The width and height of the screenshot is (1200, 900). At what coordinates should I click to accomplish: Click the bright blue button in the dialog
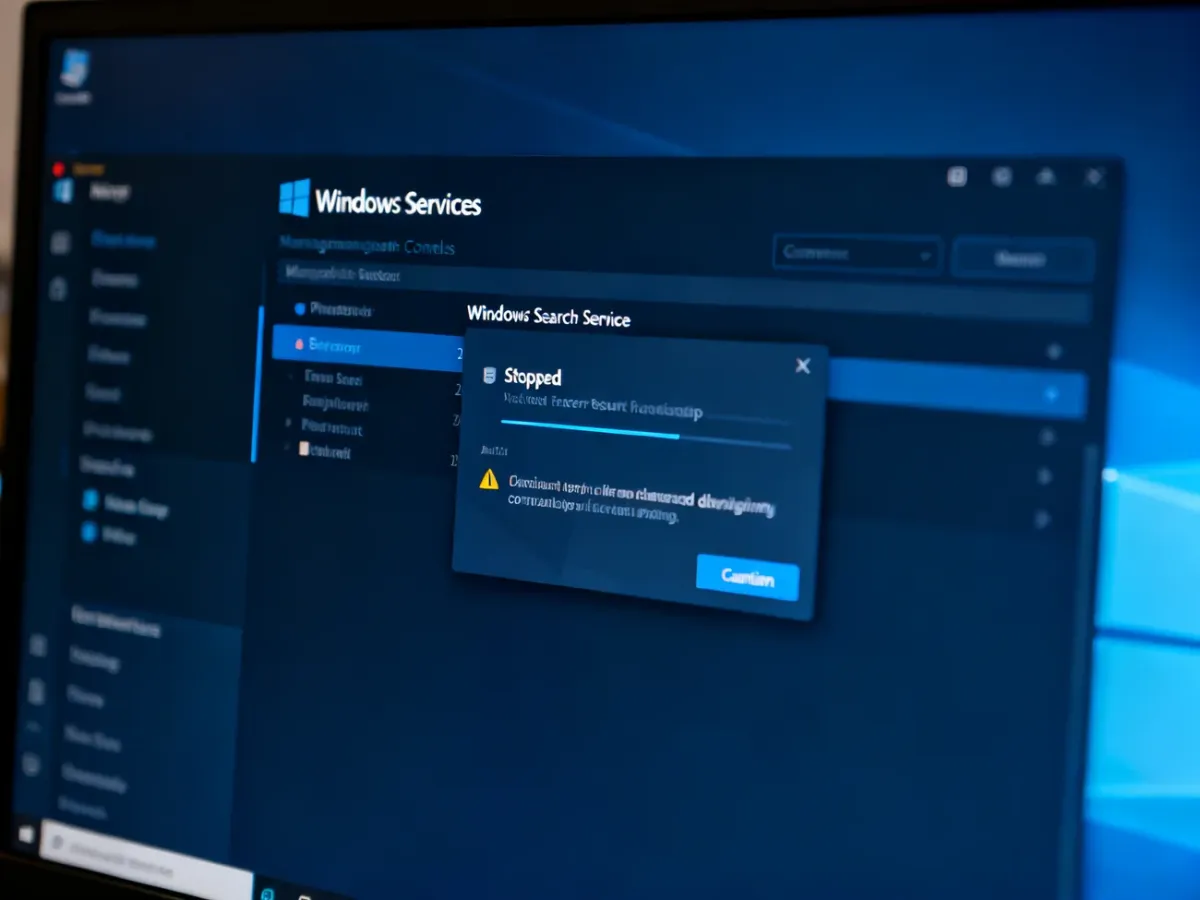pyautogui.click(x=748, y=577)
